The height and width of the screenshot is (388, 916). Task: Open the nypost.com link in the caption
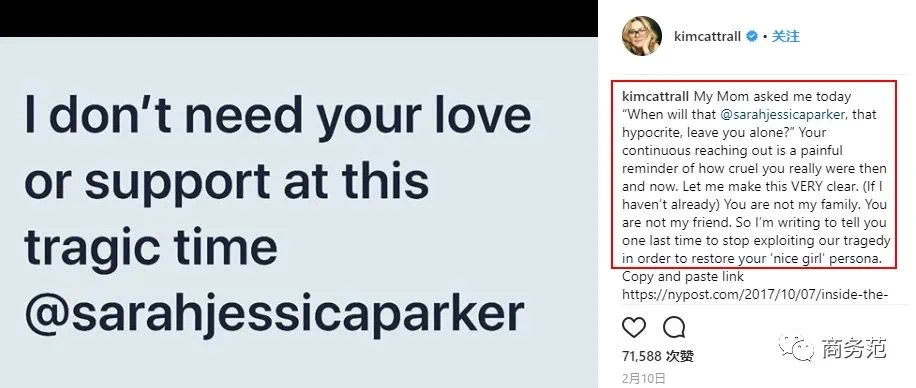point(755,295)
